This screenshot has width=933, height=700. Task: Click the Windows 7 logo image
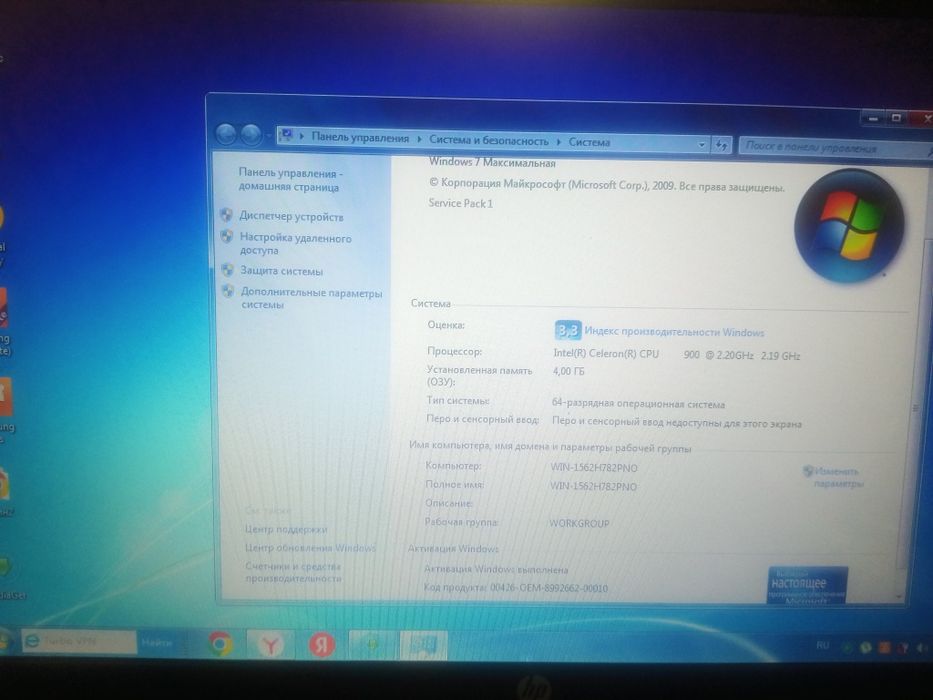click(x=849, y=226)
